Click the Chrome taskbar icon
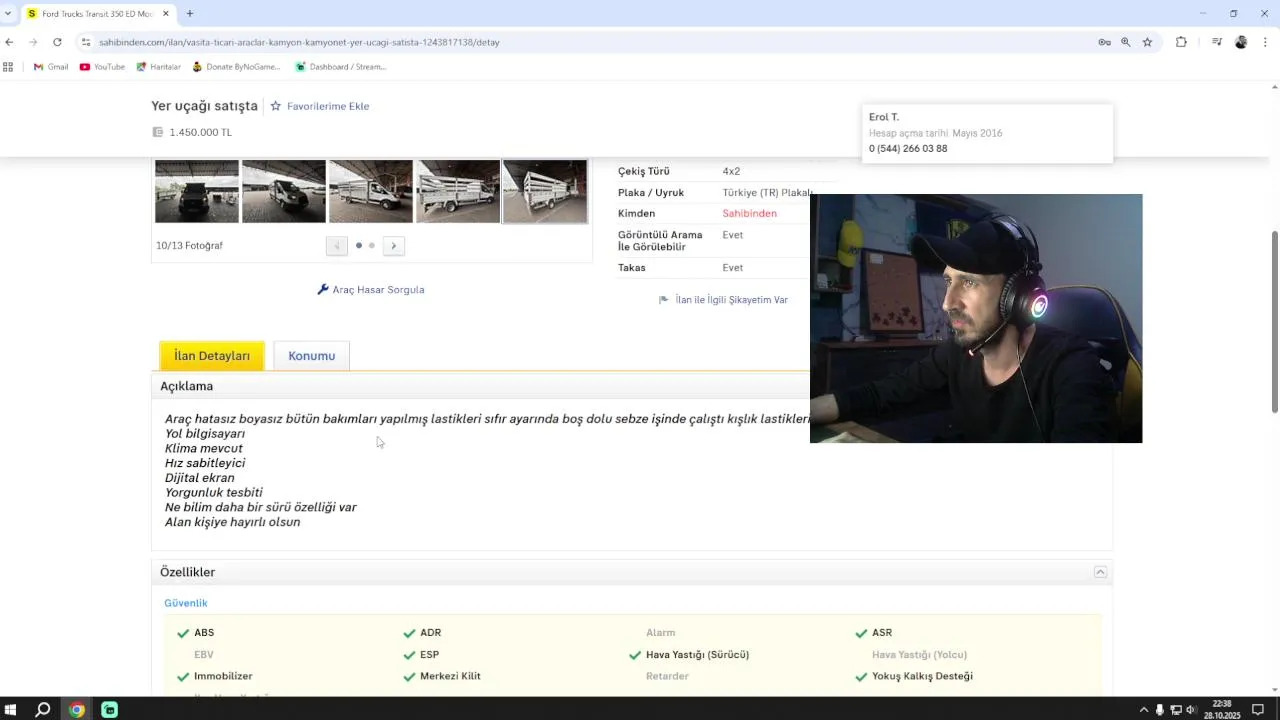This screenshot has height=720, width=1280. click(77, 710)
